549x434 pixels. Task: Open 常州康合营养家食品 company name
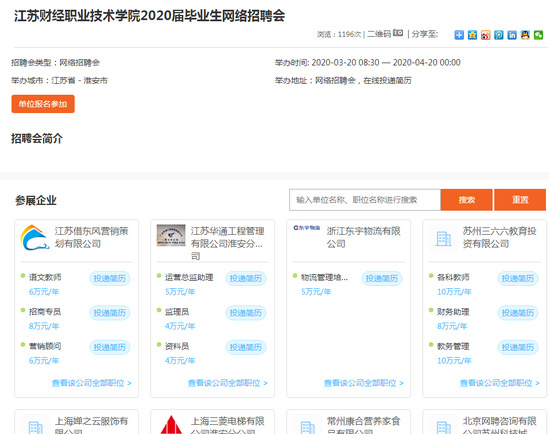[x=363, y=425]
